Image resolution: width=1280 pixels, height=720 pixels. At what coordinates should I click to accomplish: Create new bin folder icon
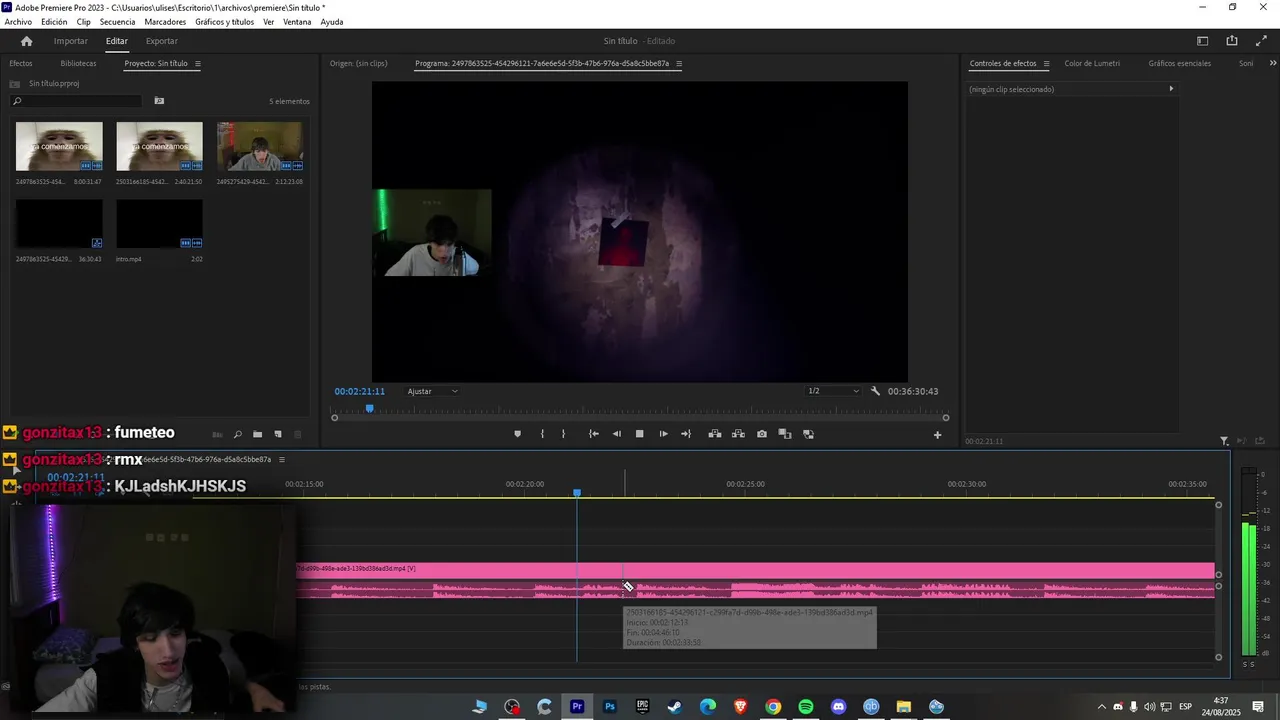[x=257, y=435]
